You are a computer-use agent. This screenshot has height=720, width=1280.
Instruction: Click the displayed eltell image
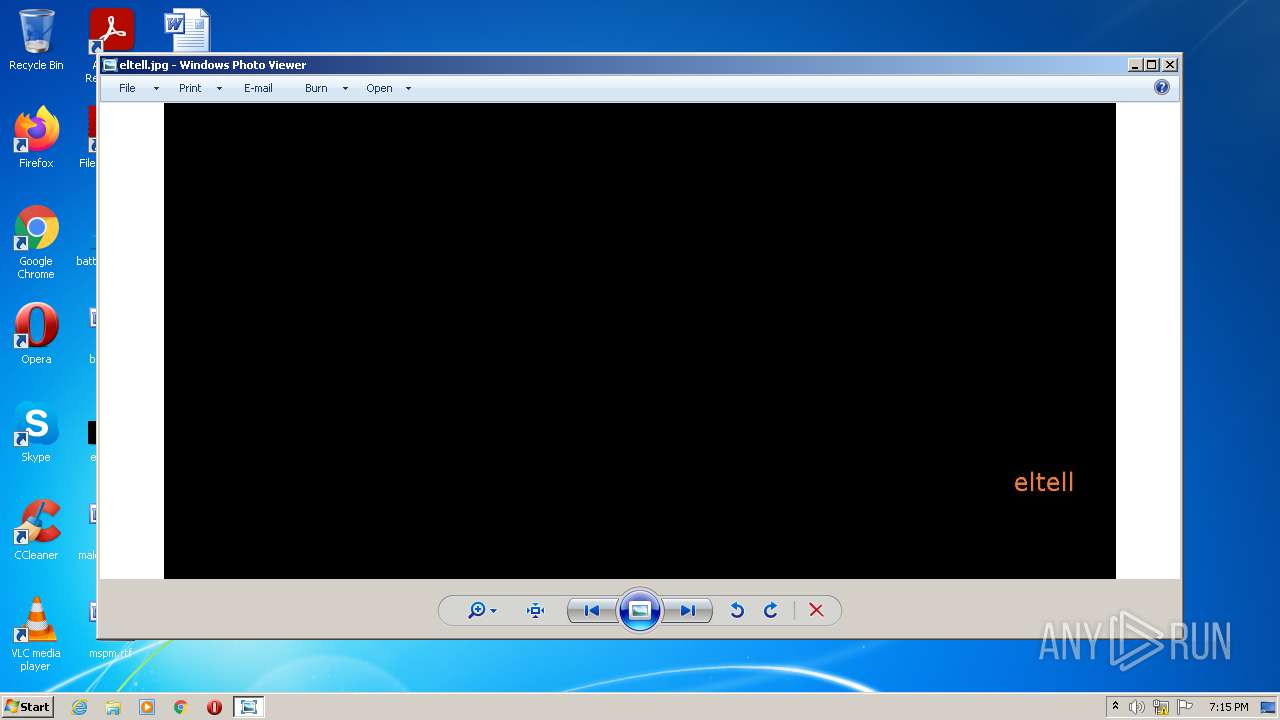tap(640, 341)
